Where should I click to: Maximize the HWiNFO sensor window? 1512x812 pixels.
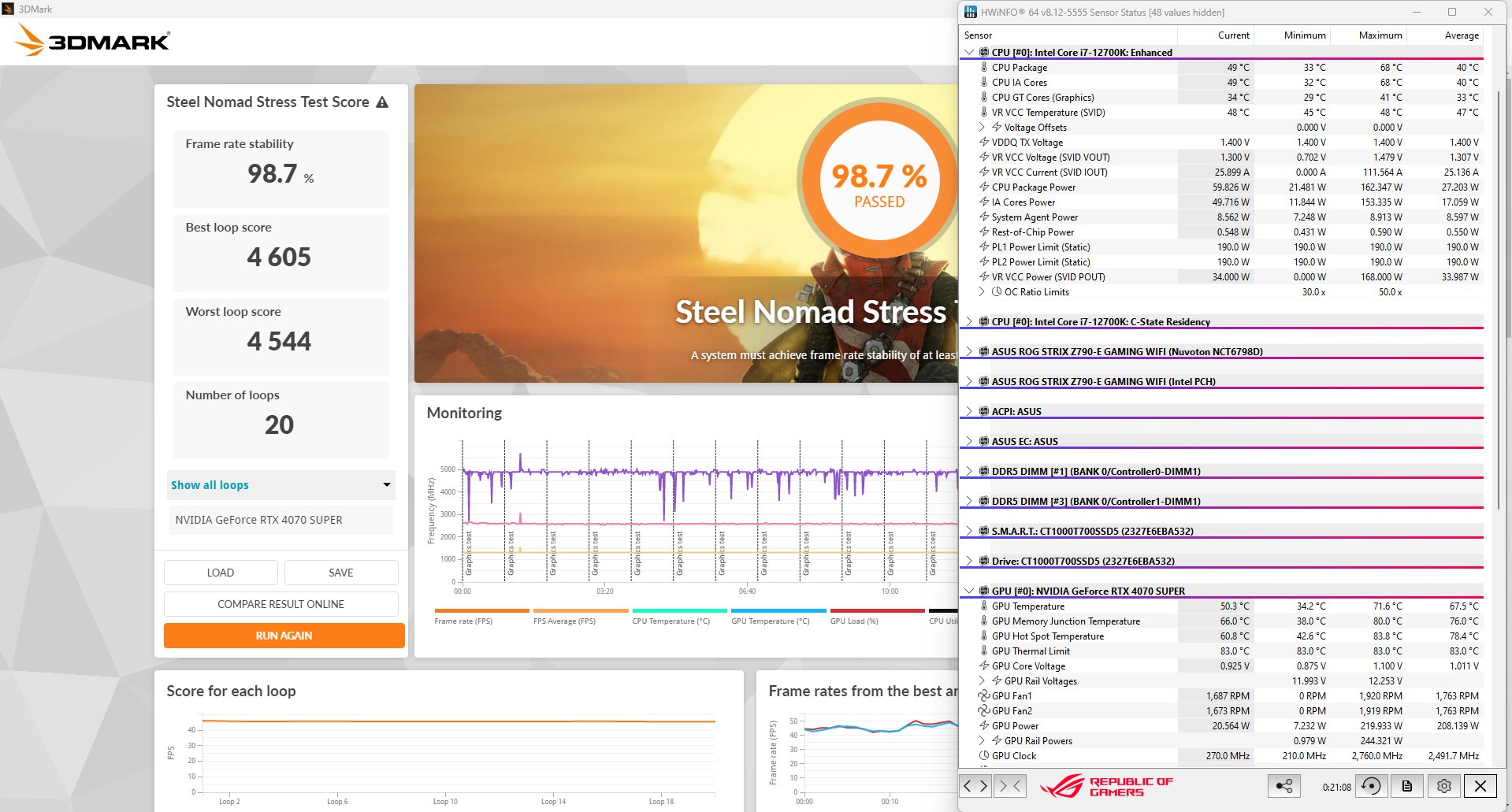[x=1452, y=12]
